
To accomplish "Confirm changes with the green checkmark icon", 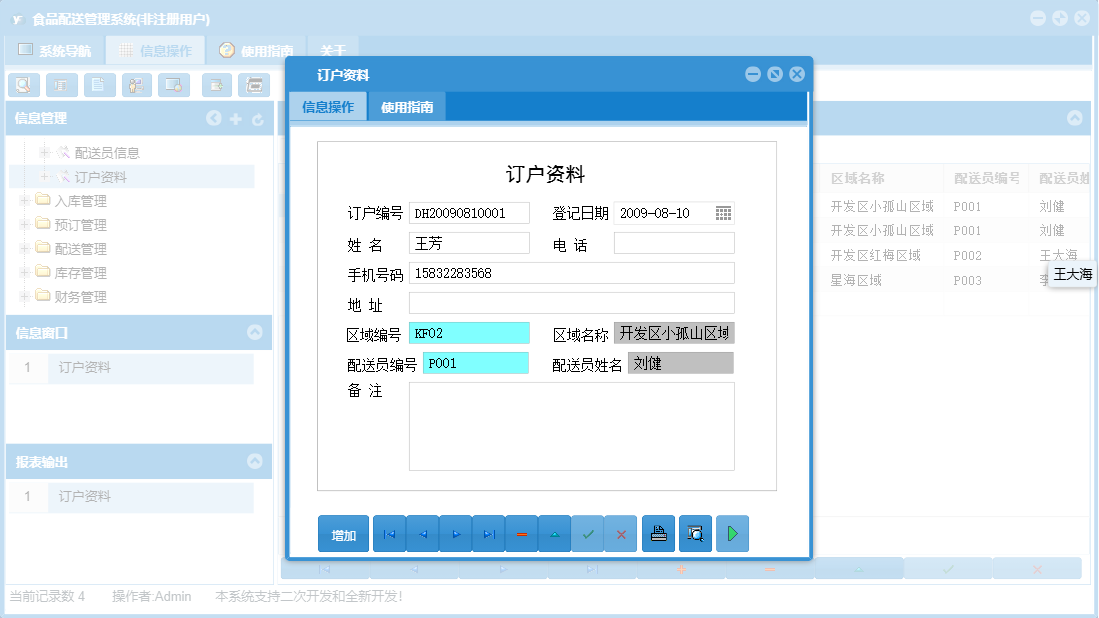I will [x=588, y=533].
